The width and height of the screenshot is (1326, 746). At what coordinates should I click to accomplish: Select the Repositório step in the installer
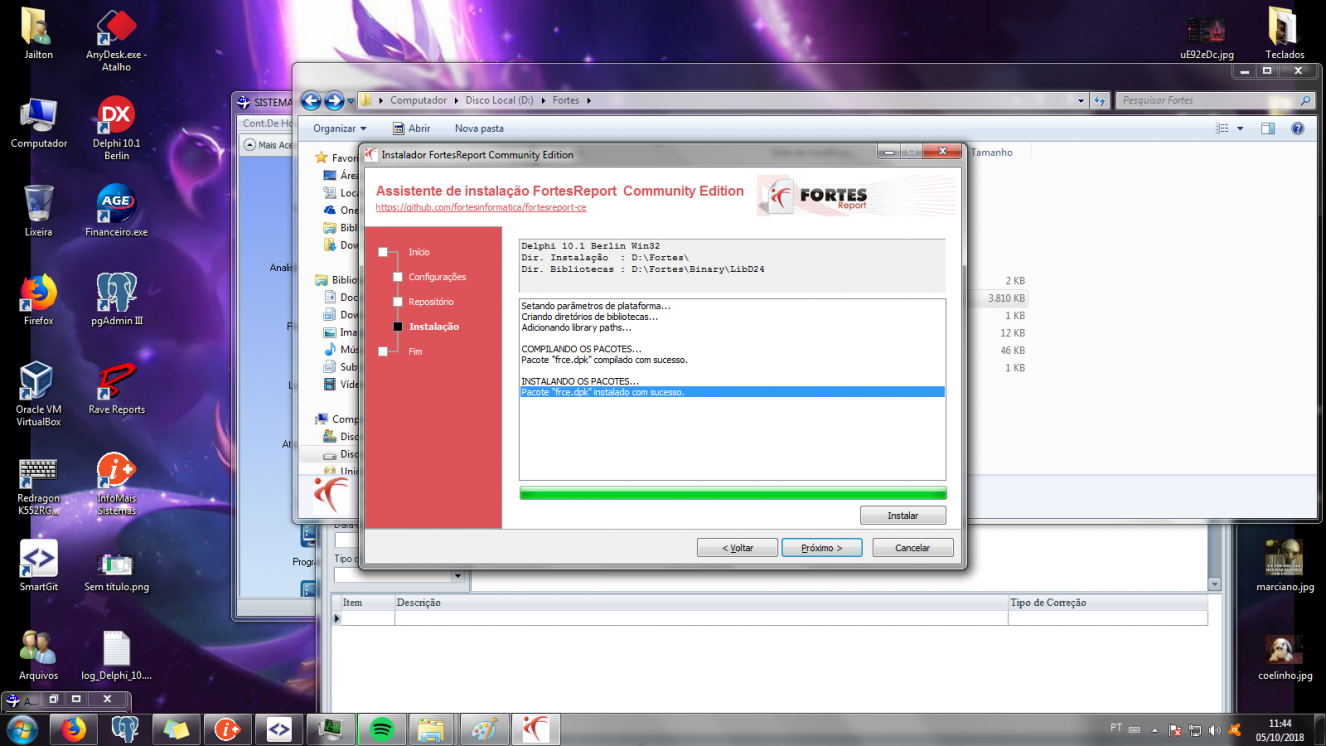431,302
